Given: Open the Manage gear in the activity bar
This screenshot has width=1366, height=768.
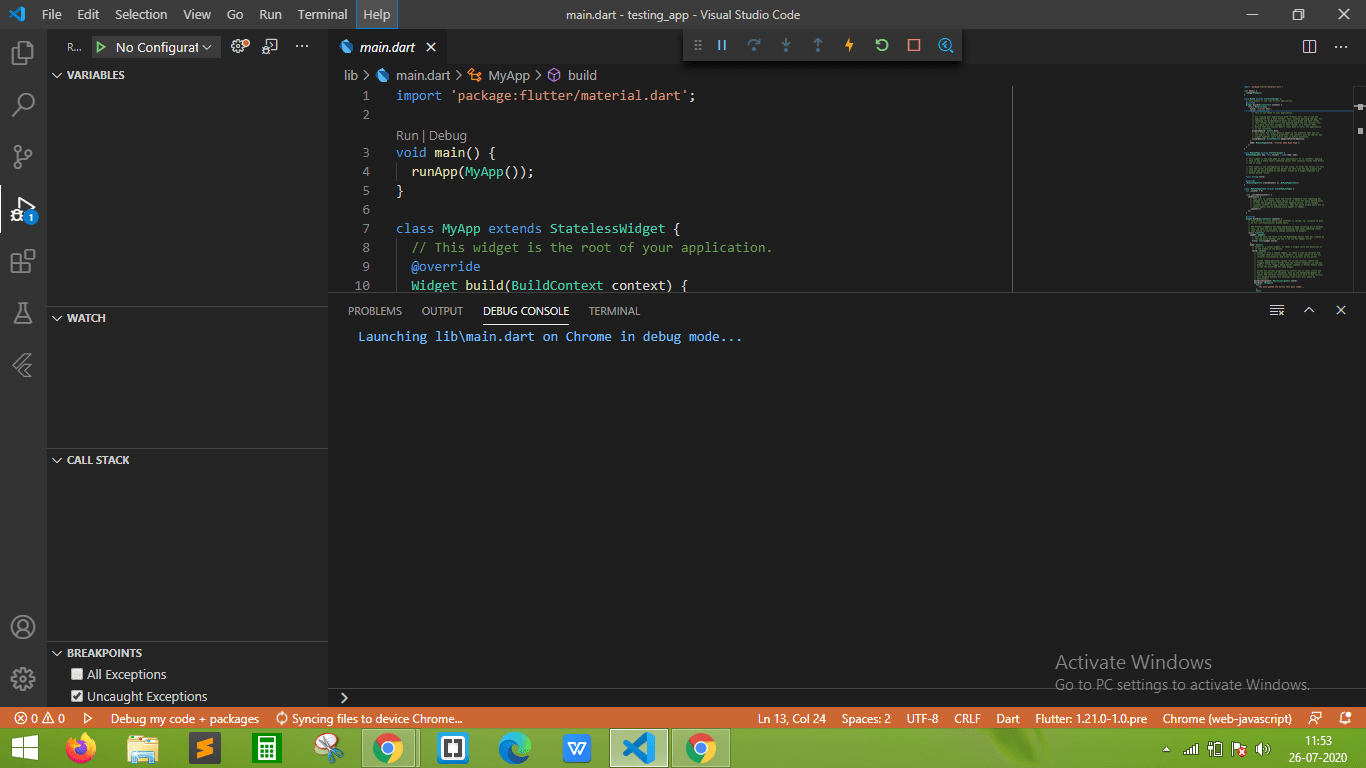Looking at the screenshot, I should (x=23, y=679).
